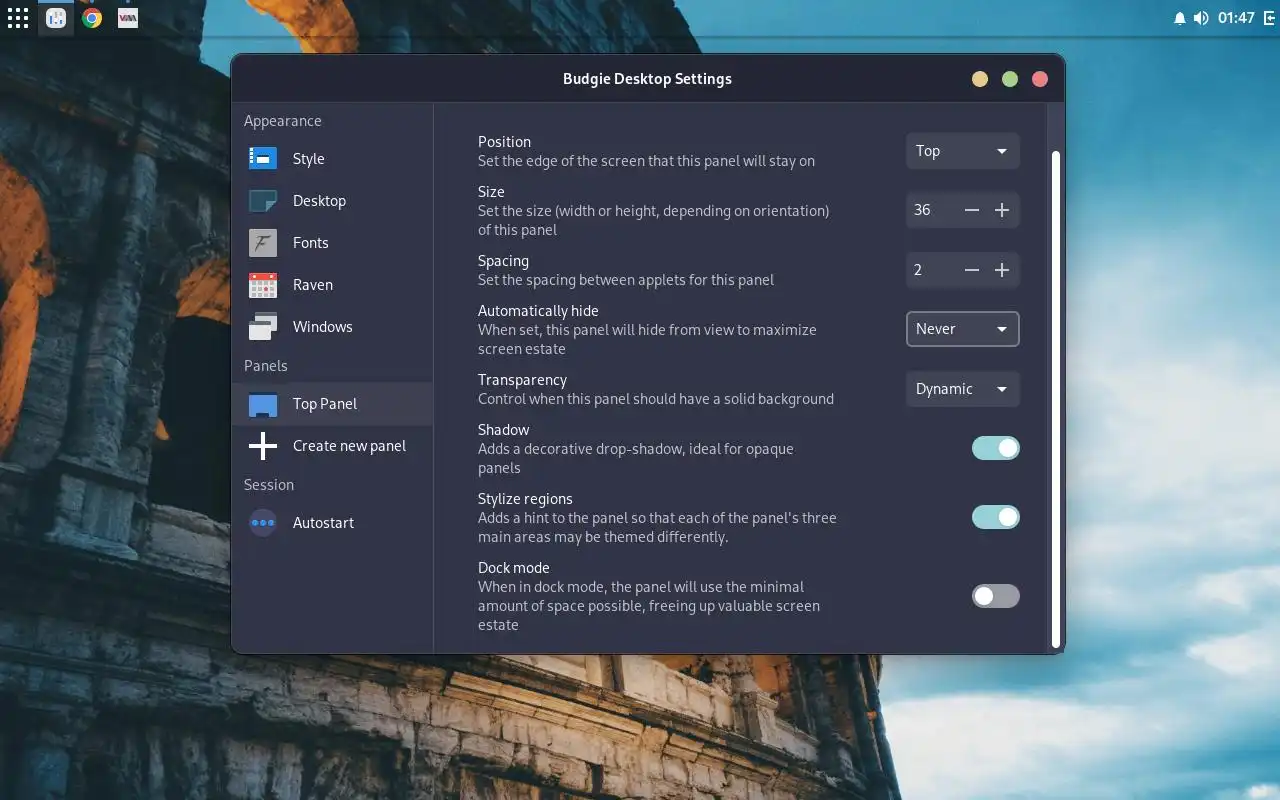Open the Autostart session page
This screenshot has width=1280, height=800.
[333, 523]
